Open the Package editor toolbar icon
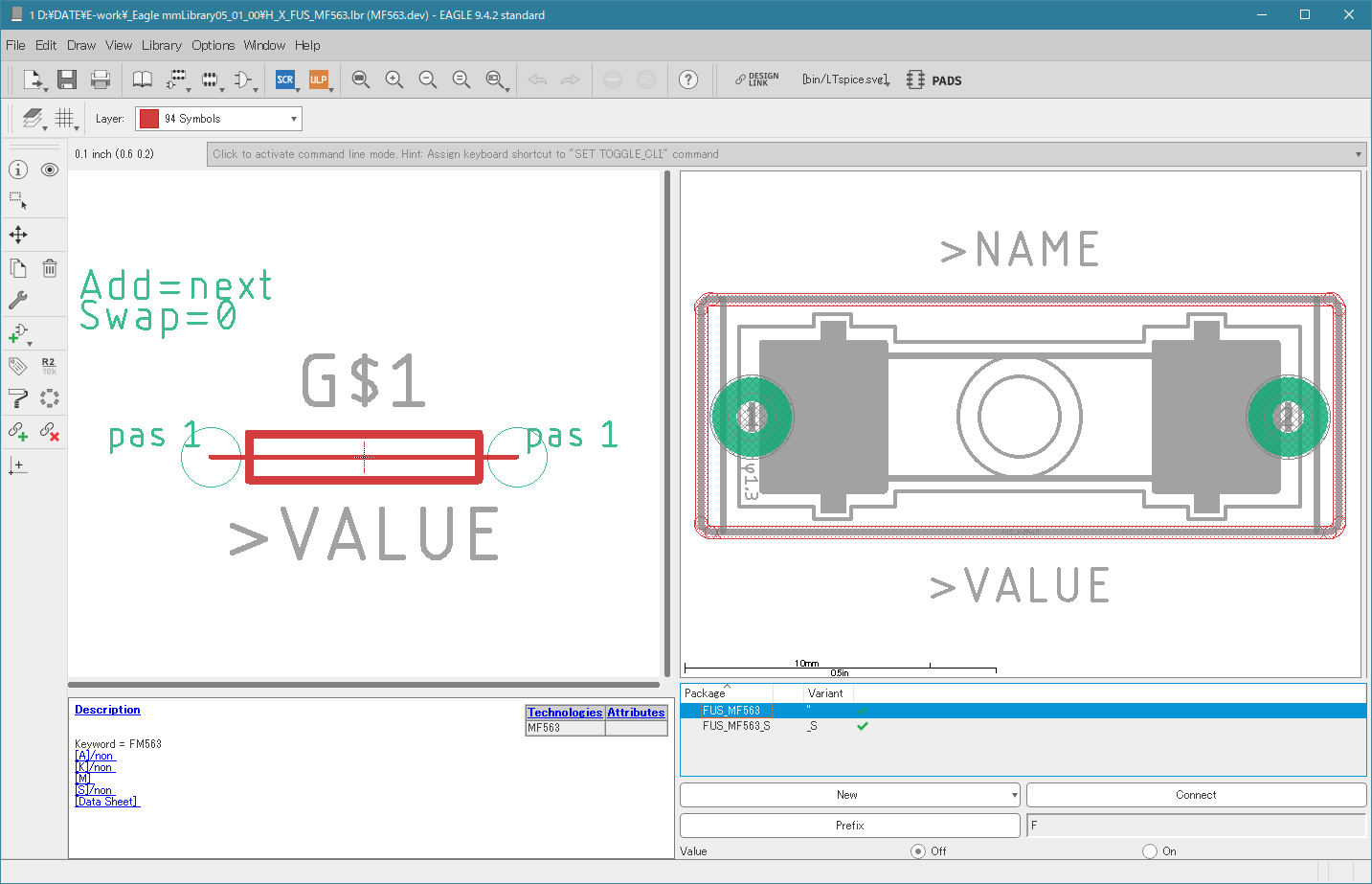This screenshot has height=884, width=1372. click(211, 79)
